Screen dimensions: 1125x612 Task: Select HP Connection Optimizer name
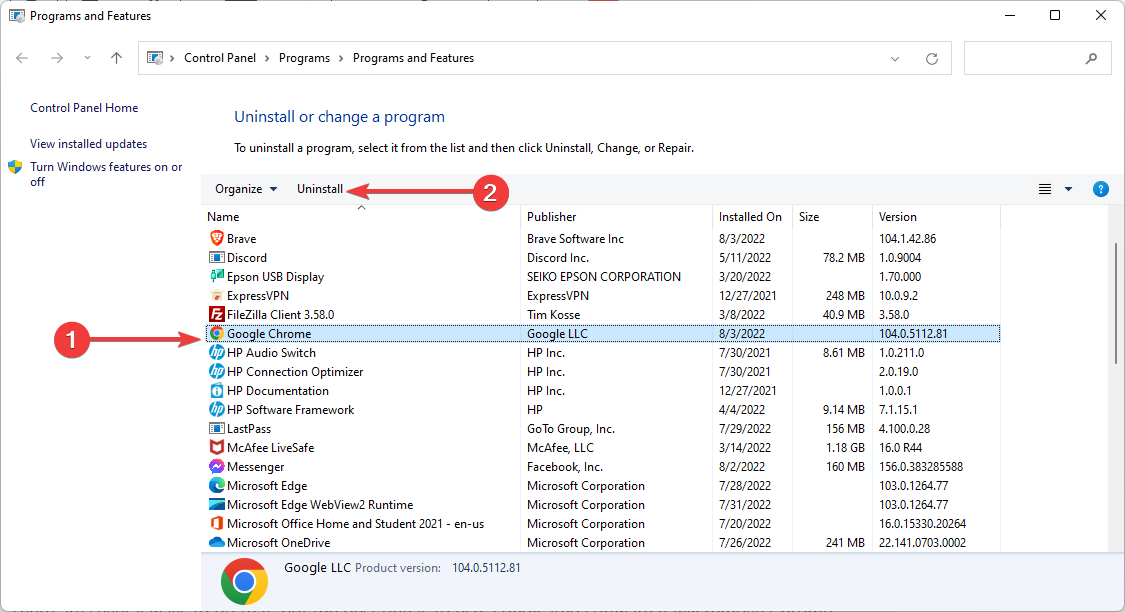tap(295, 372)
